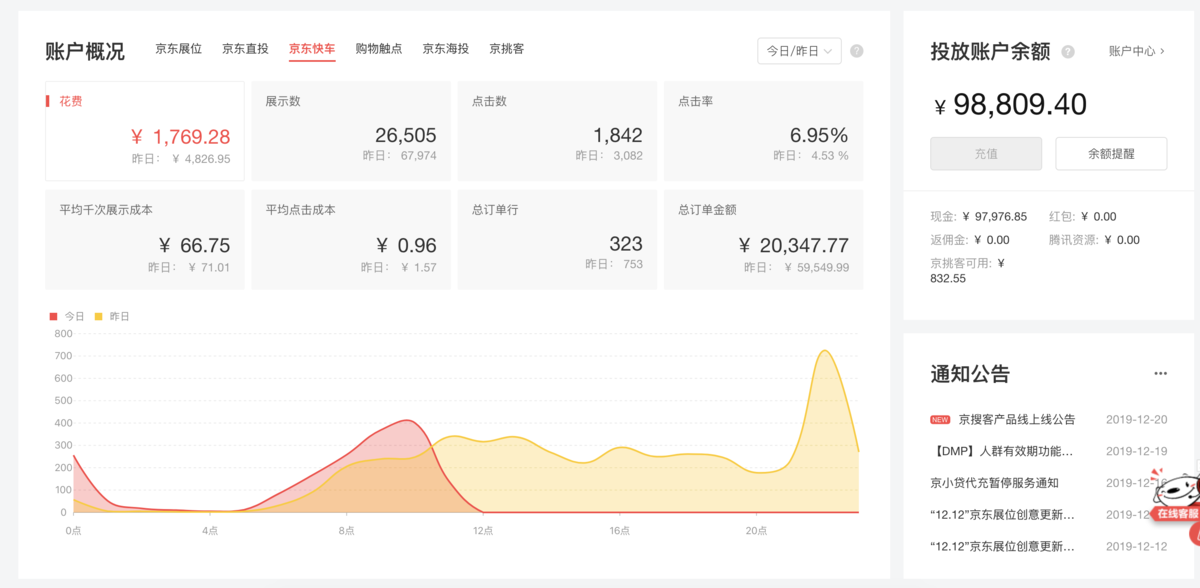This screenshot has width=1200, height=588.
Task: Open the 通知公告 more options icon
Action: click(1160, 374)
